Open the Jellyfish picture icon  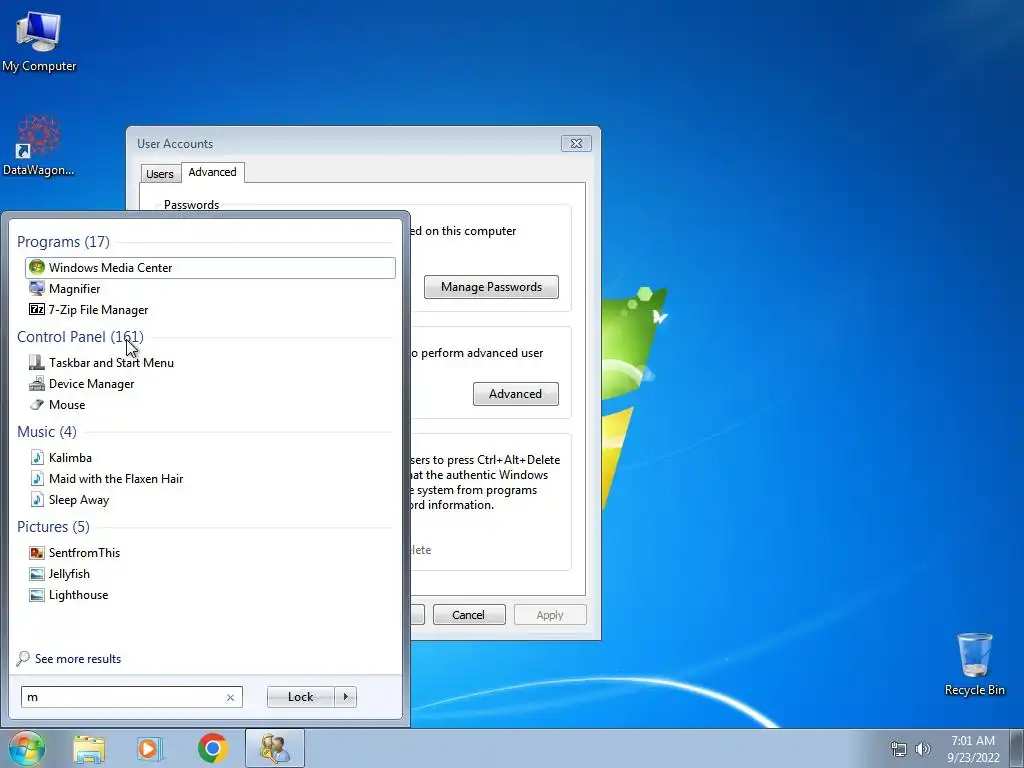(37, 573)
